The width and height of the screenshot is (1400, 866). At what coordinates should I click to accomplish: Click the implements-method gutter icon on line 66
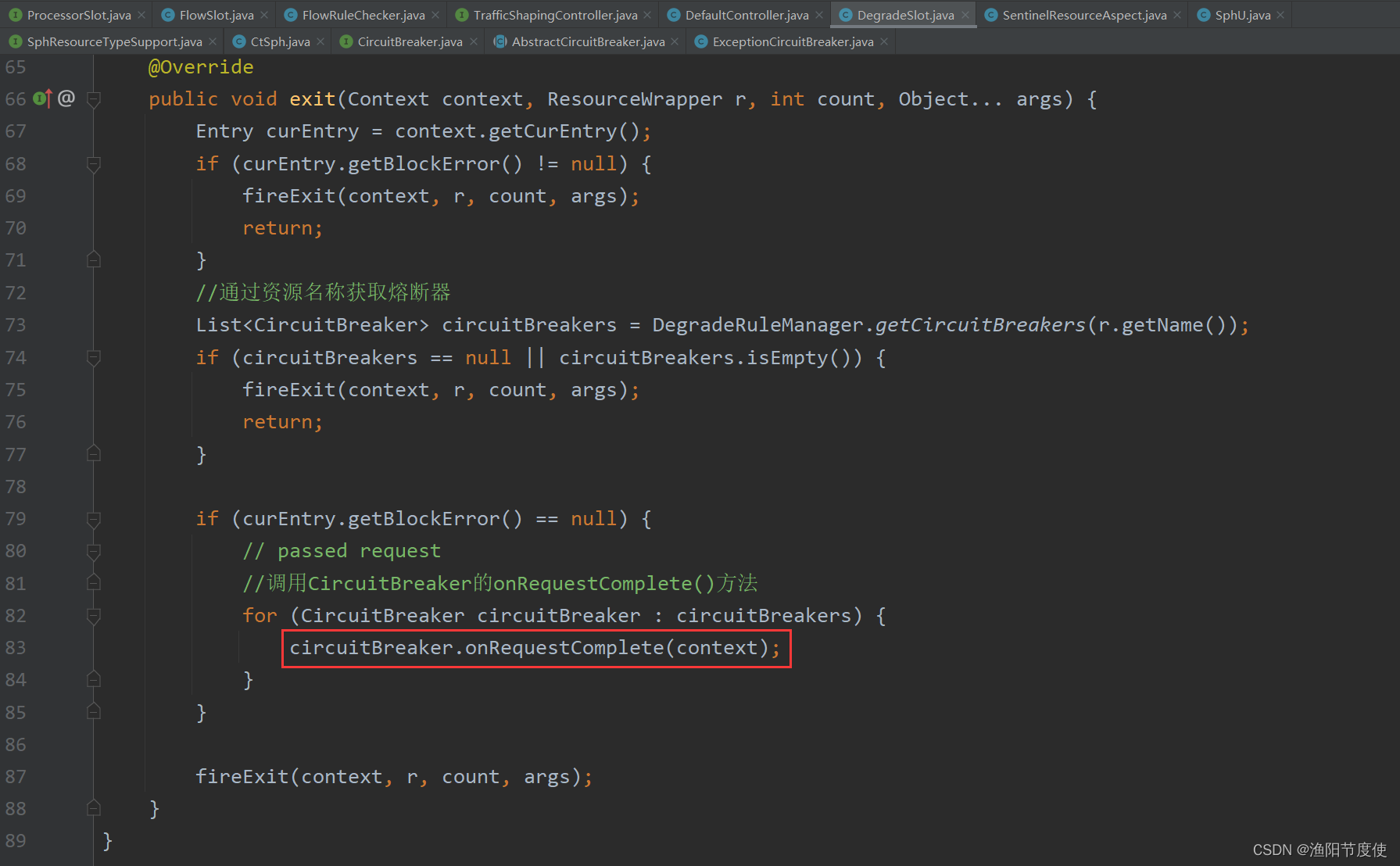(x=42, y=98)
